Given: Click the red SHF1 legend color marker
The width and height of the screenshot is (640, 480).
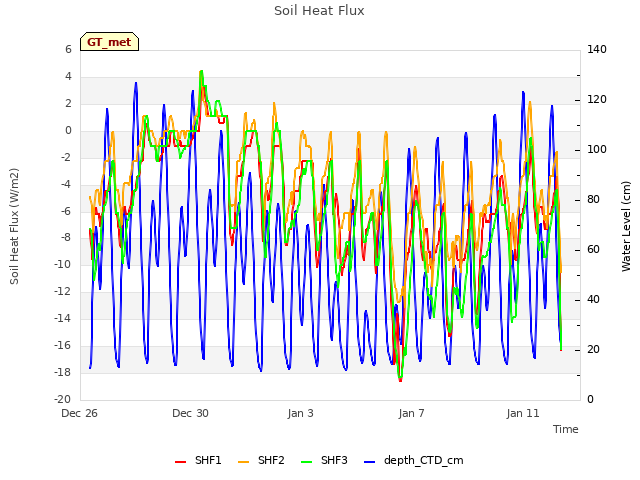Looking at the screenshot, I should point(180,462).
